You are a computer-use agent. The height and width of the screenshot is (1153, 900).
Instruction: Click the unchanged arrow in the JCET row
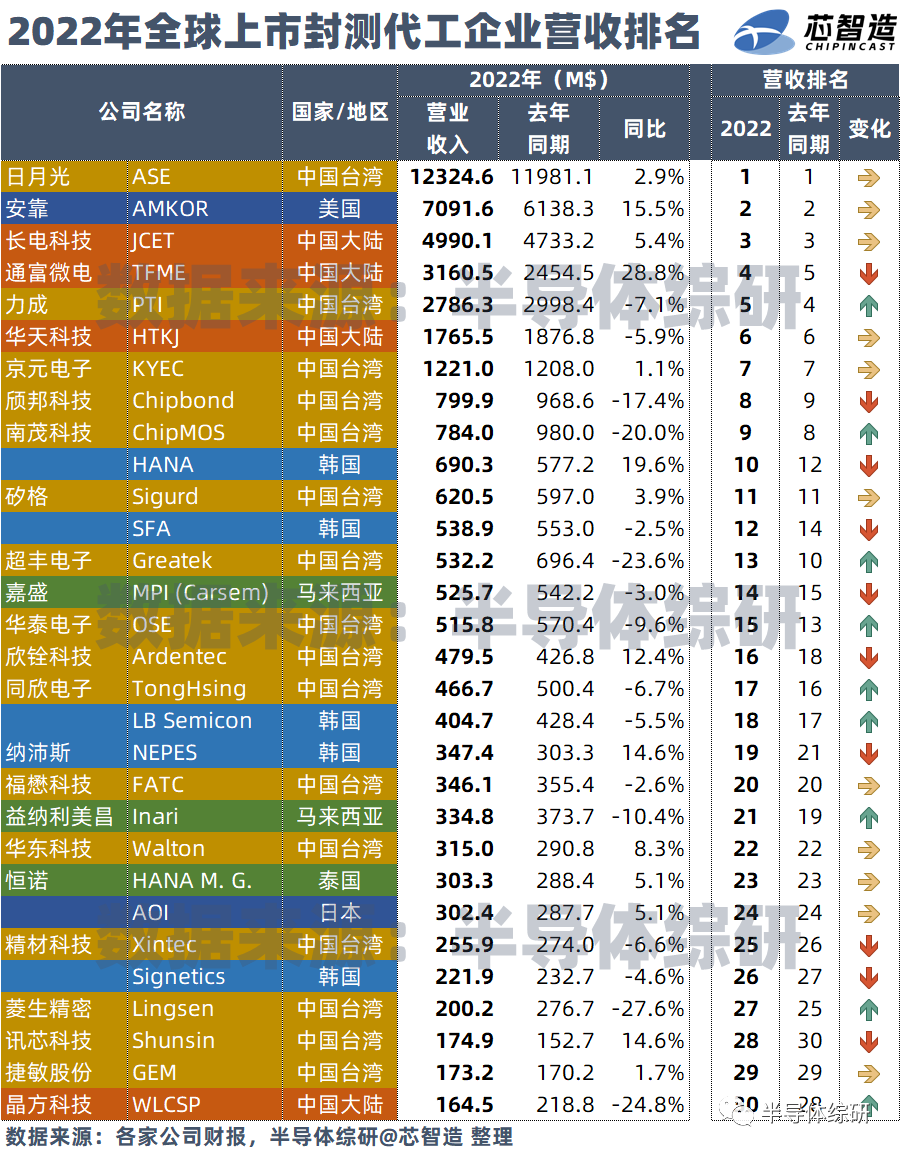[x=868, y=241]
